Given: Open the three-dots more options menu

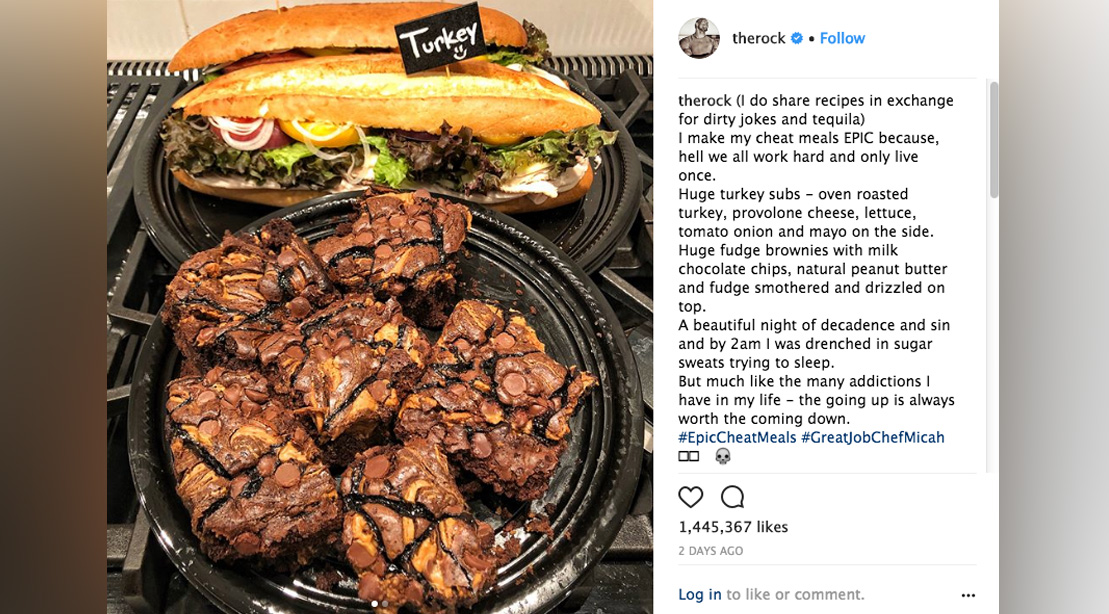Looking at the screenshot, I should pyautogui.click(x=968, y=595).
